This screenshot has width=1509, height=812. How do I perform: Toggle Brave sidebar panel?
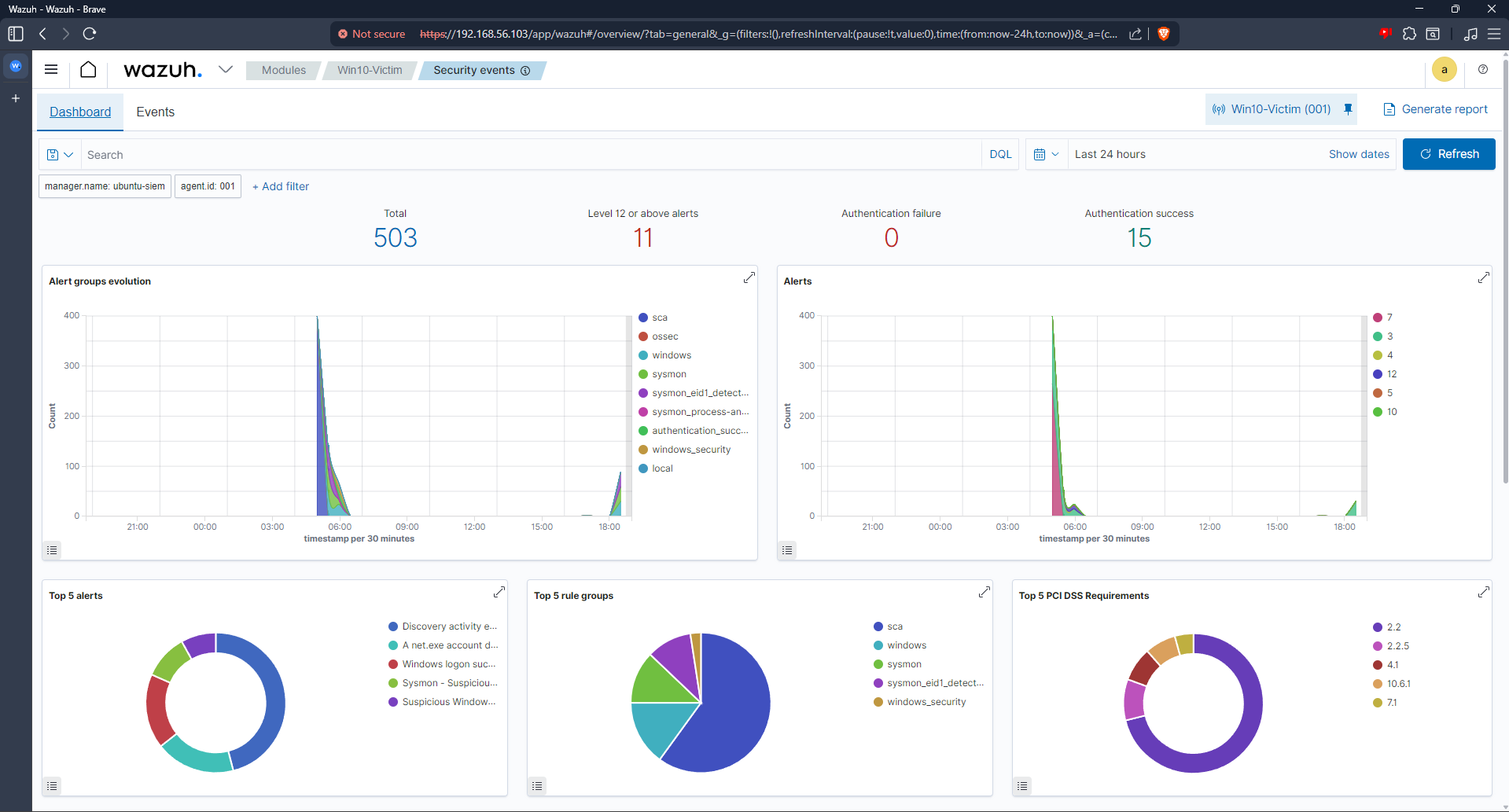pos(16,34)
